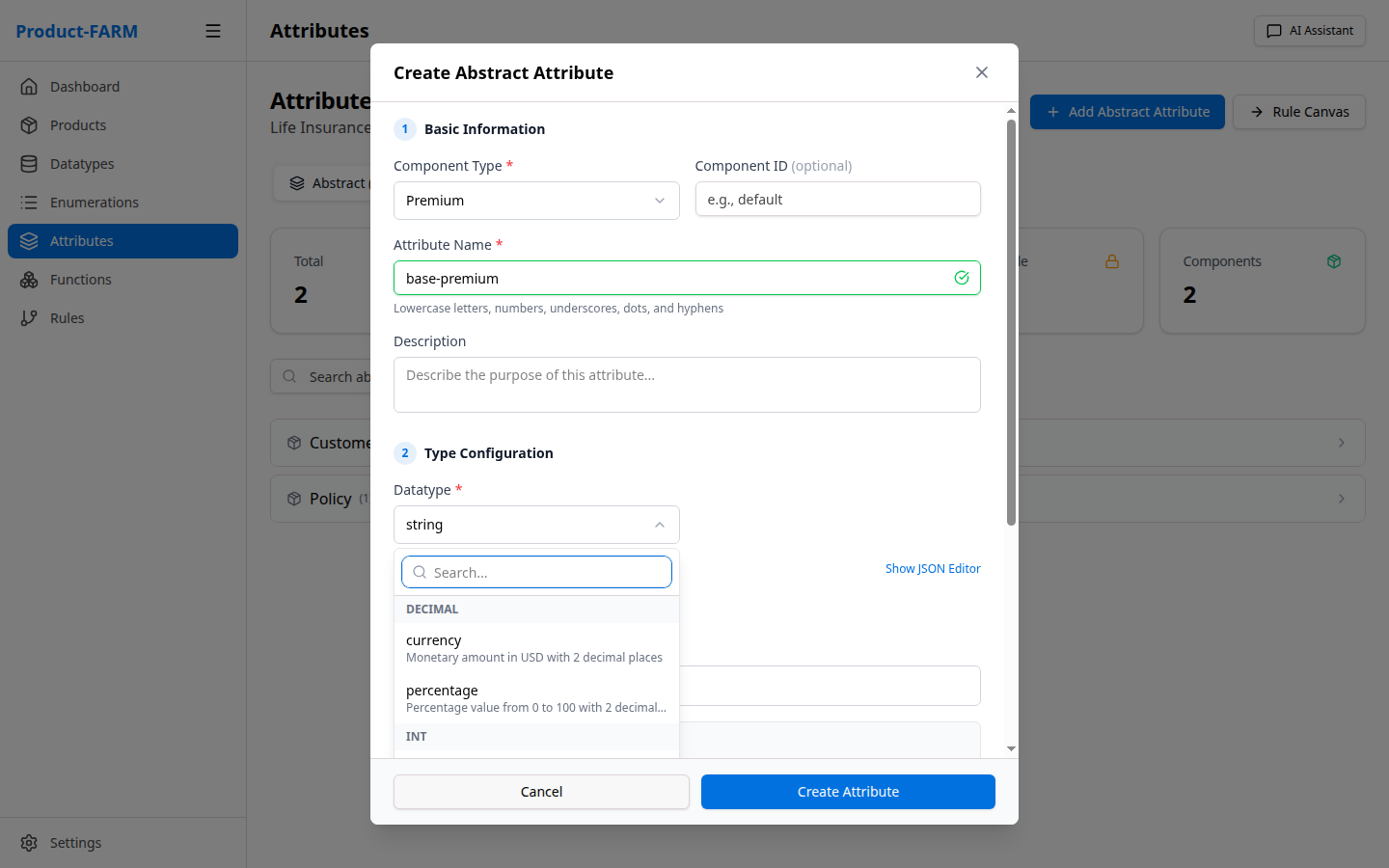Click the Component ID input field
This screenshot has height=868, width=1389.
[837, 199]
